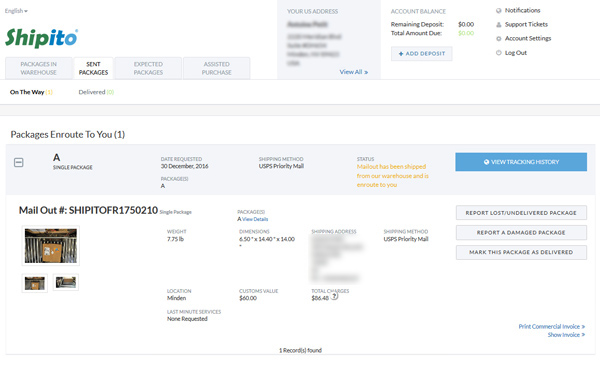Image resolution: width=600 pixels, height=370 pixels.
Task: Select the Sent Packages tab
Action: 93,68
